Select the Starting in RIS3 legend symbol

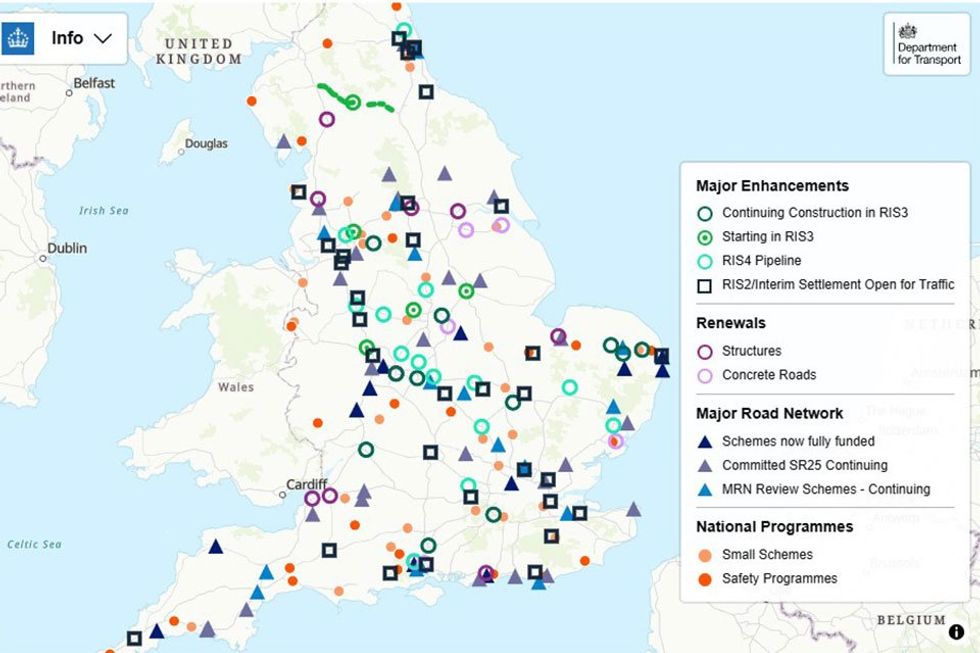point(705,236)
